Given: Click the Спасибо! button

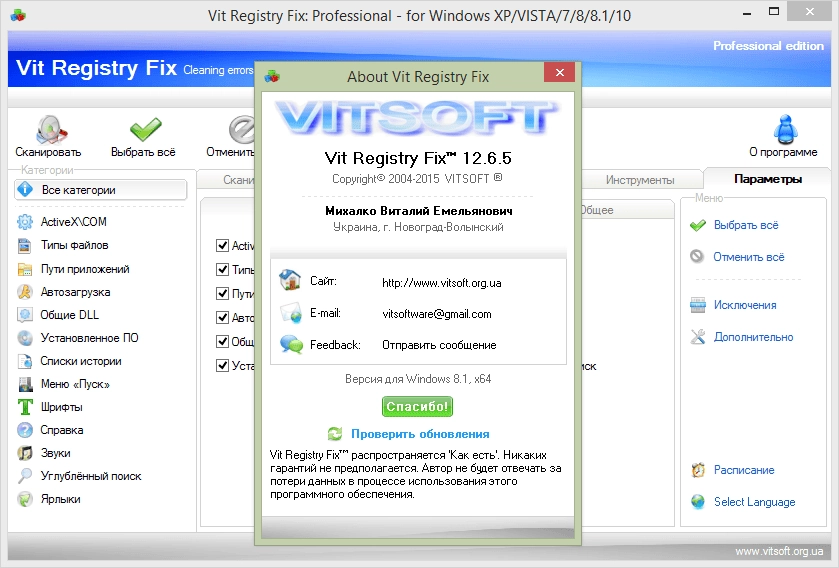Looking at the screenshot, I should pyautogui.click(x=417, y=406).
